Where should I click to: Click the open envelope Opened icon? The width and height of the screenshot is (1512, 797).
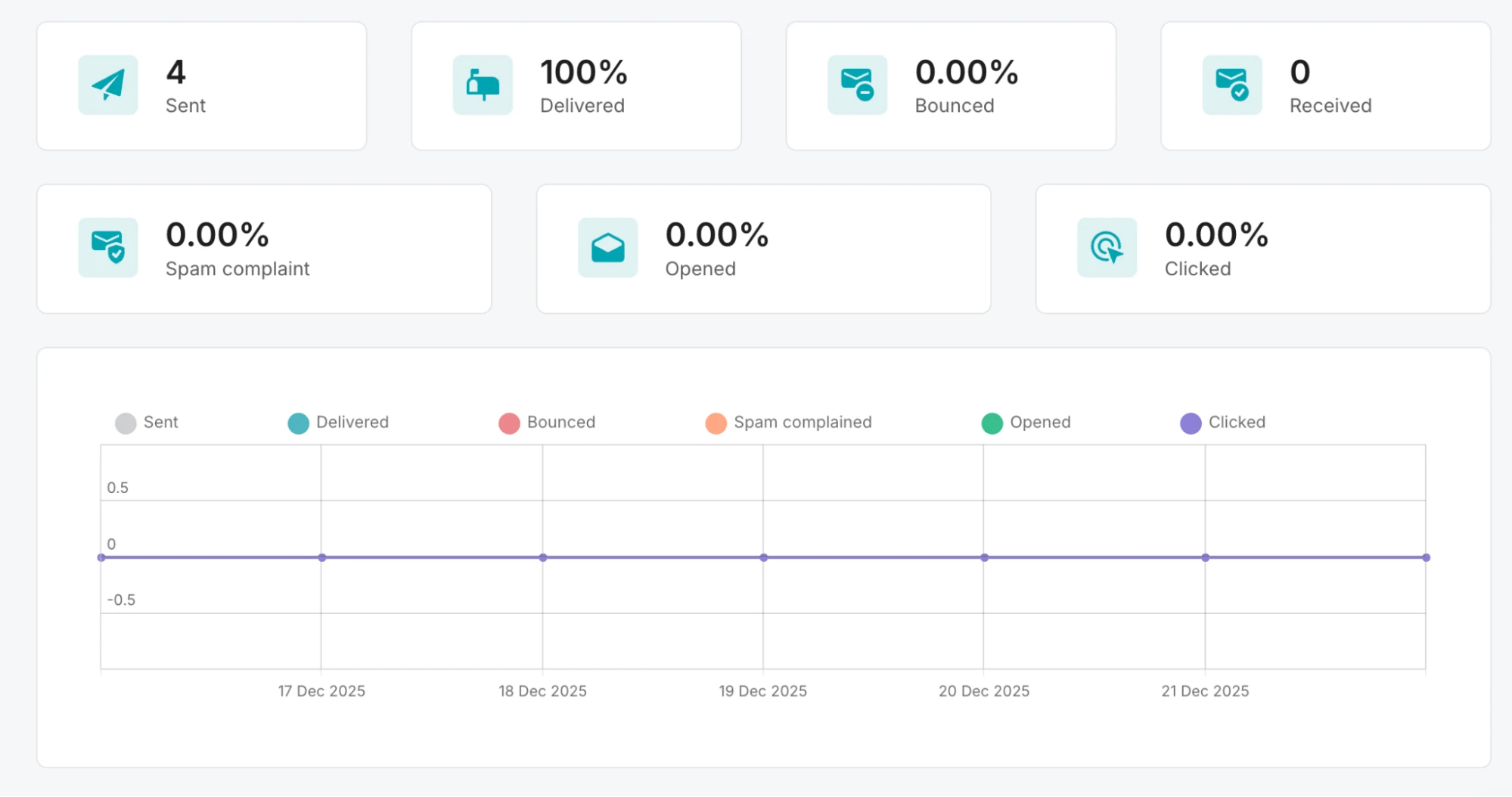coord(607,247)
